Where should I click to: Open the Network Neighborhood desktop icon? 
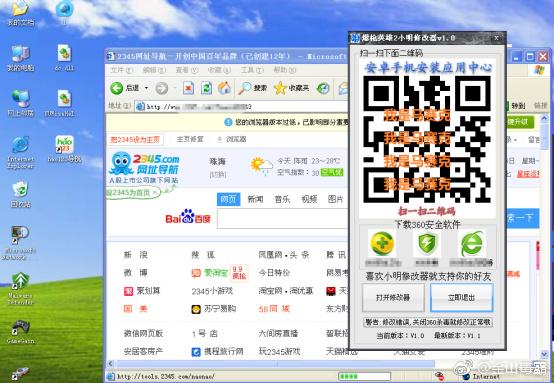[20, 103]
